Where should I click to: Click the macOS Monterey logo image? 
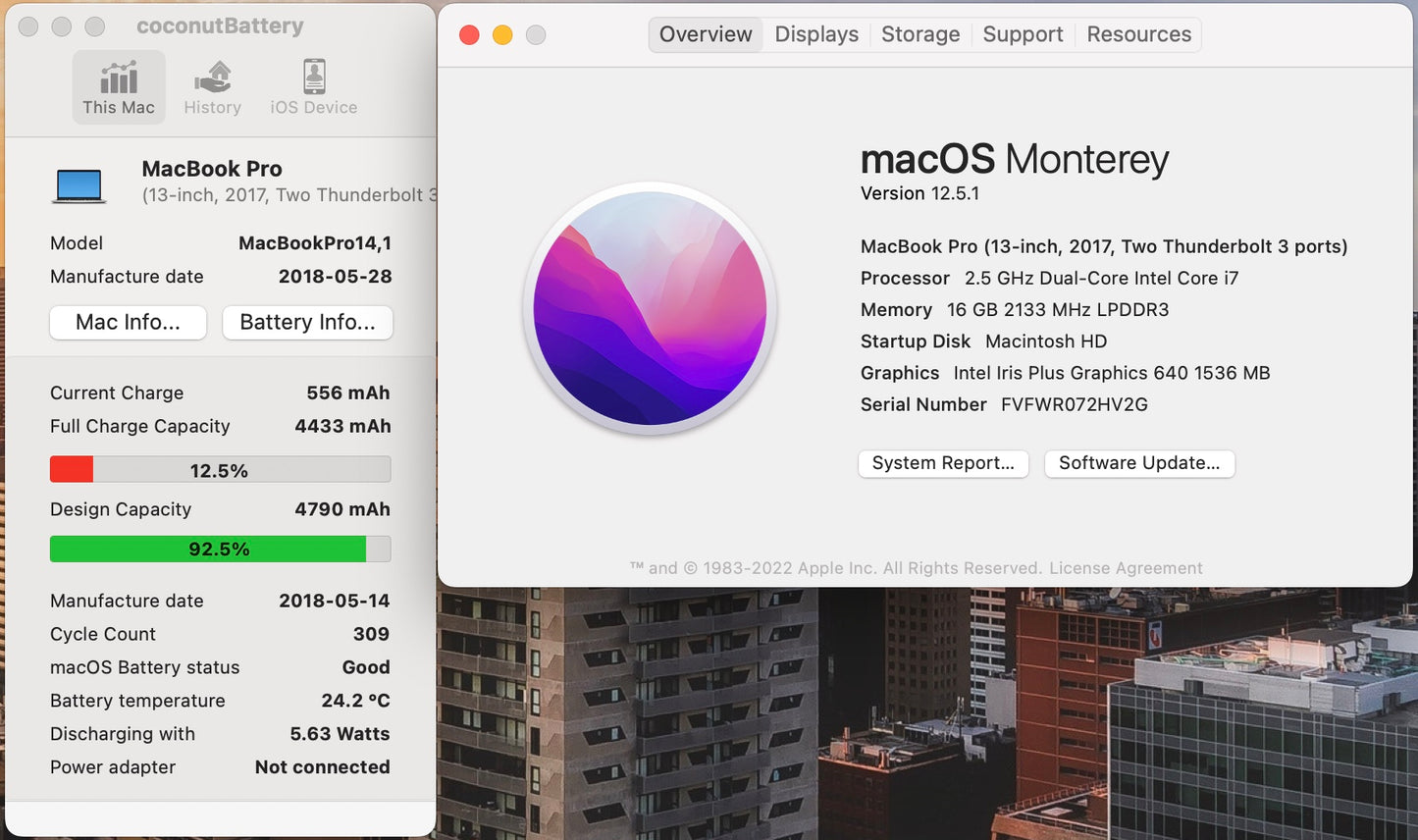click(650, 309)
